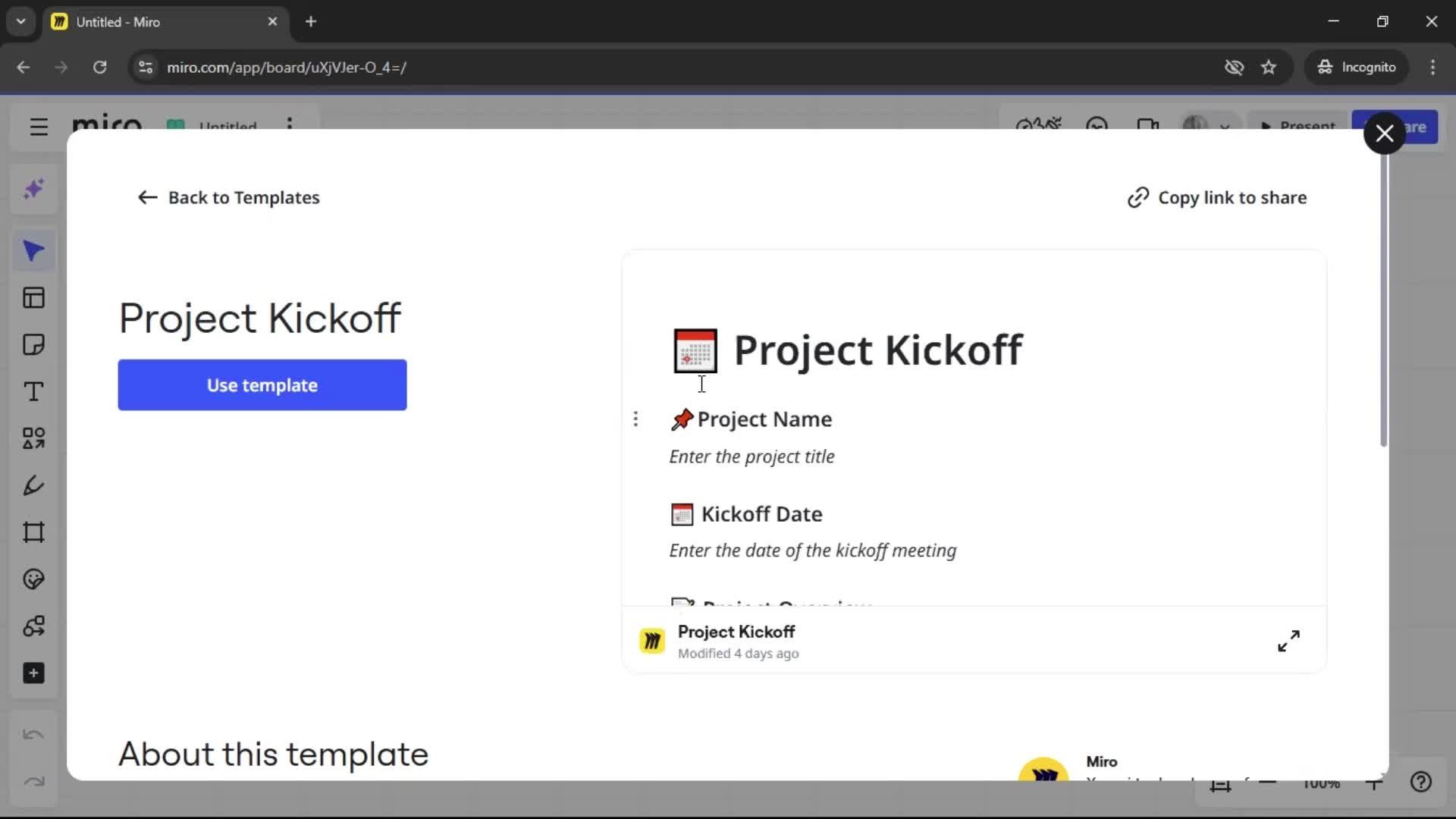Click 'Enter the date of the kickoff meeting' placeholder
1456x819 pixels.
(x=812, y=551)
